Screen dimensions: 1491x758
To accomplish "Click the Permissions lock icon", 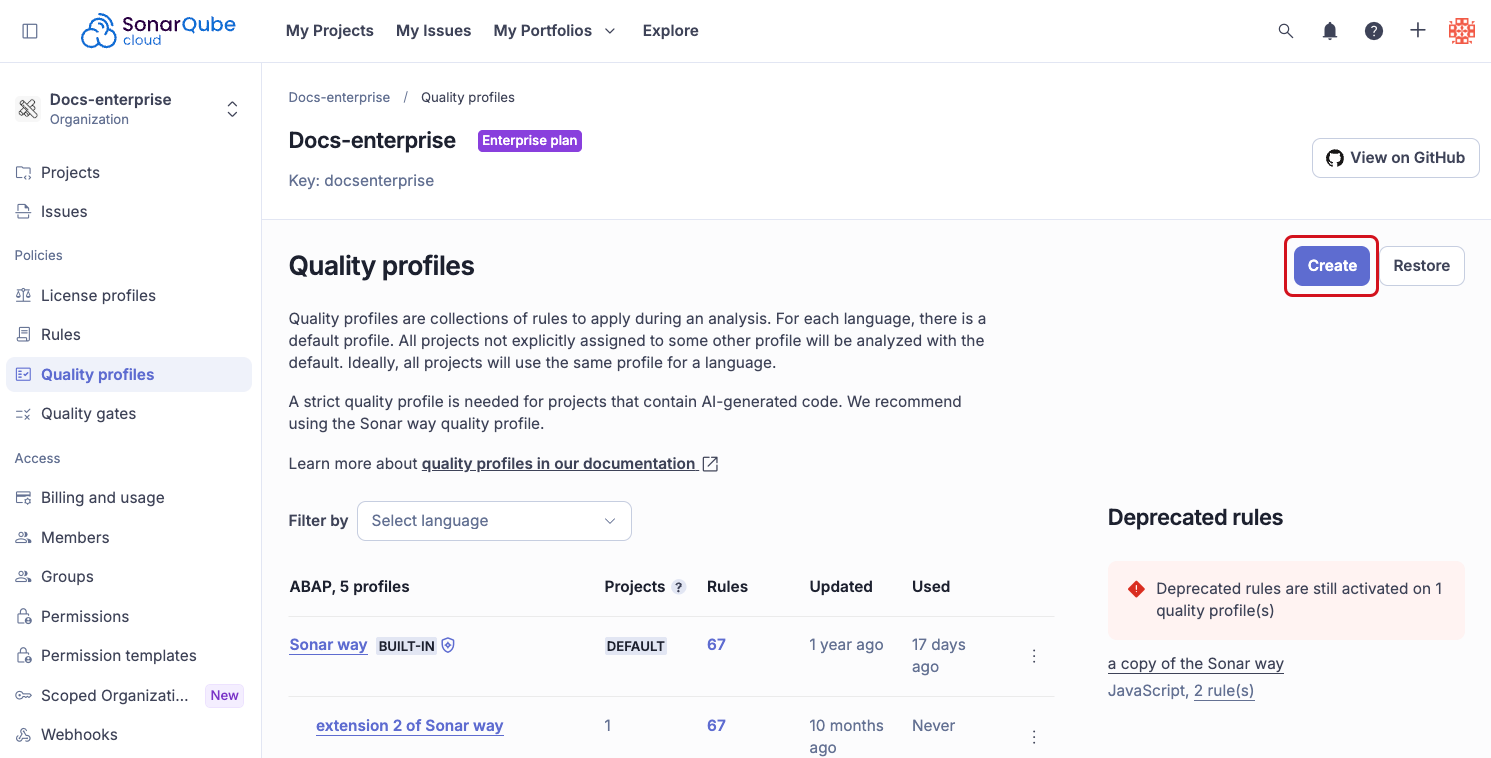I will (24, 617).
